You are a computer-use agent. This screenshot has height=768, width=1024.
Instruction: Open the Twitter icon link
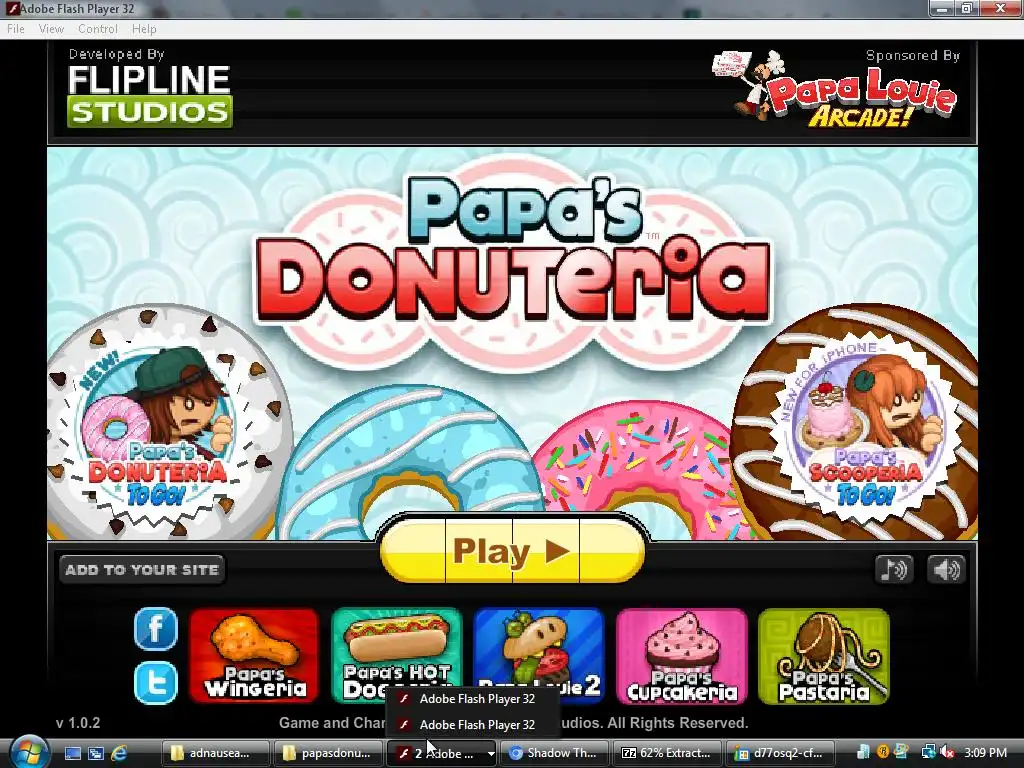tap(155, 683)
